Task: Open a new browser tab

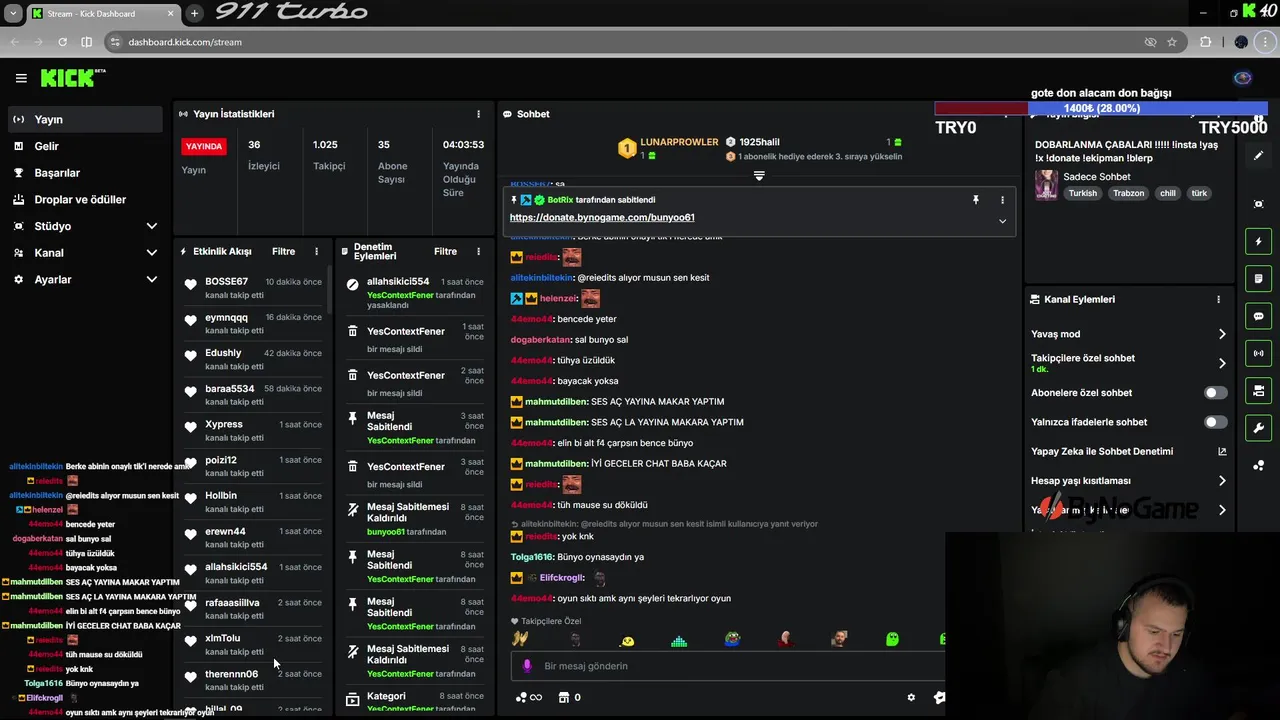Action: click(194, 13)
